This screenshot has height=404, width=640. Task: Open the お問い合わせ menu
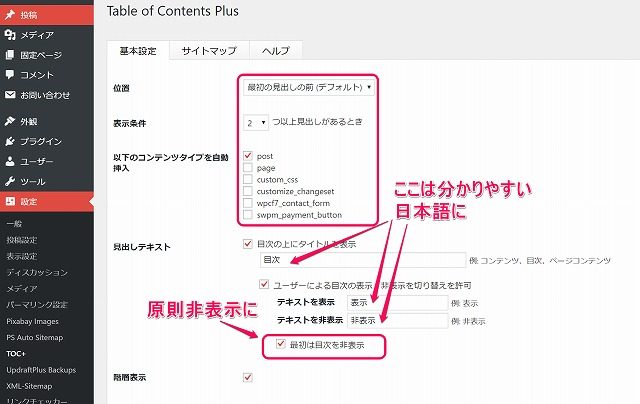[47, 95]
